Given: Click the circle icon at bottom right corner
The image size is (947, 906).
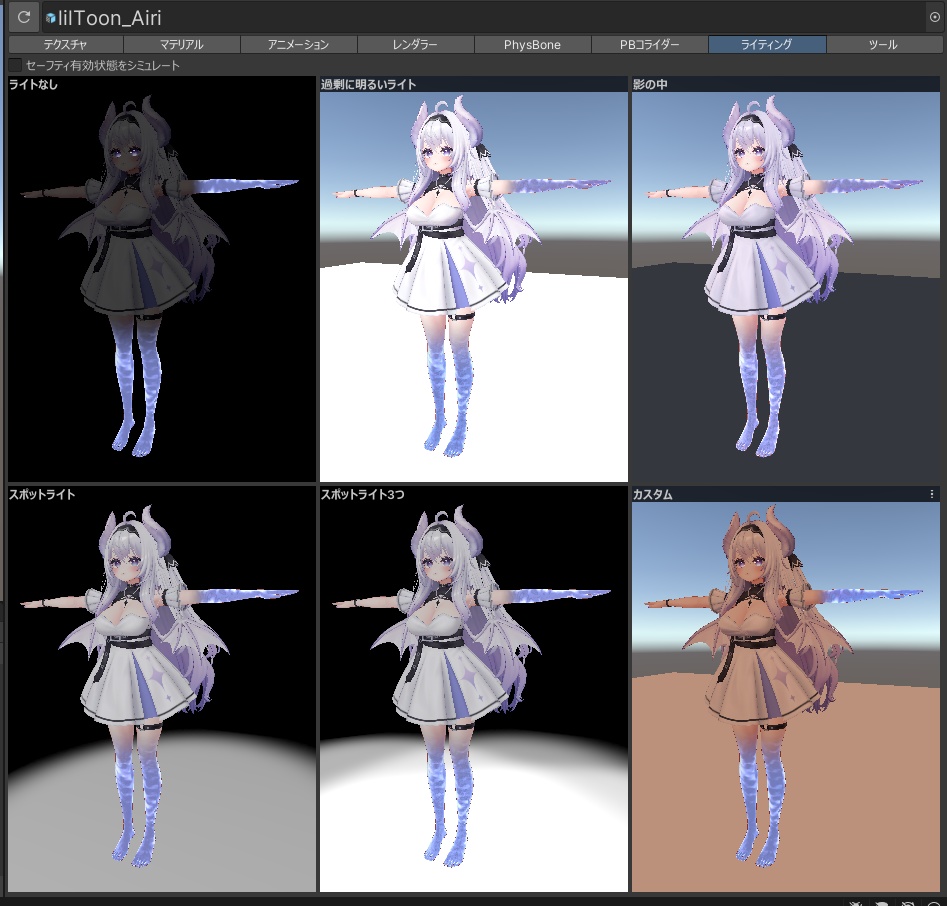Looking at the screenshot, I should click(x=933, y=902).
